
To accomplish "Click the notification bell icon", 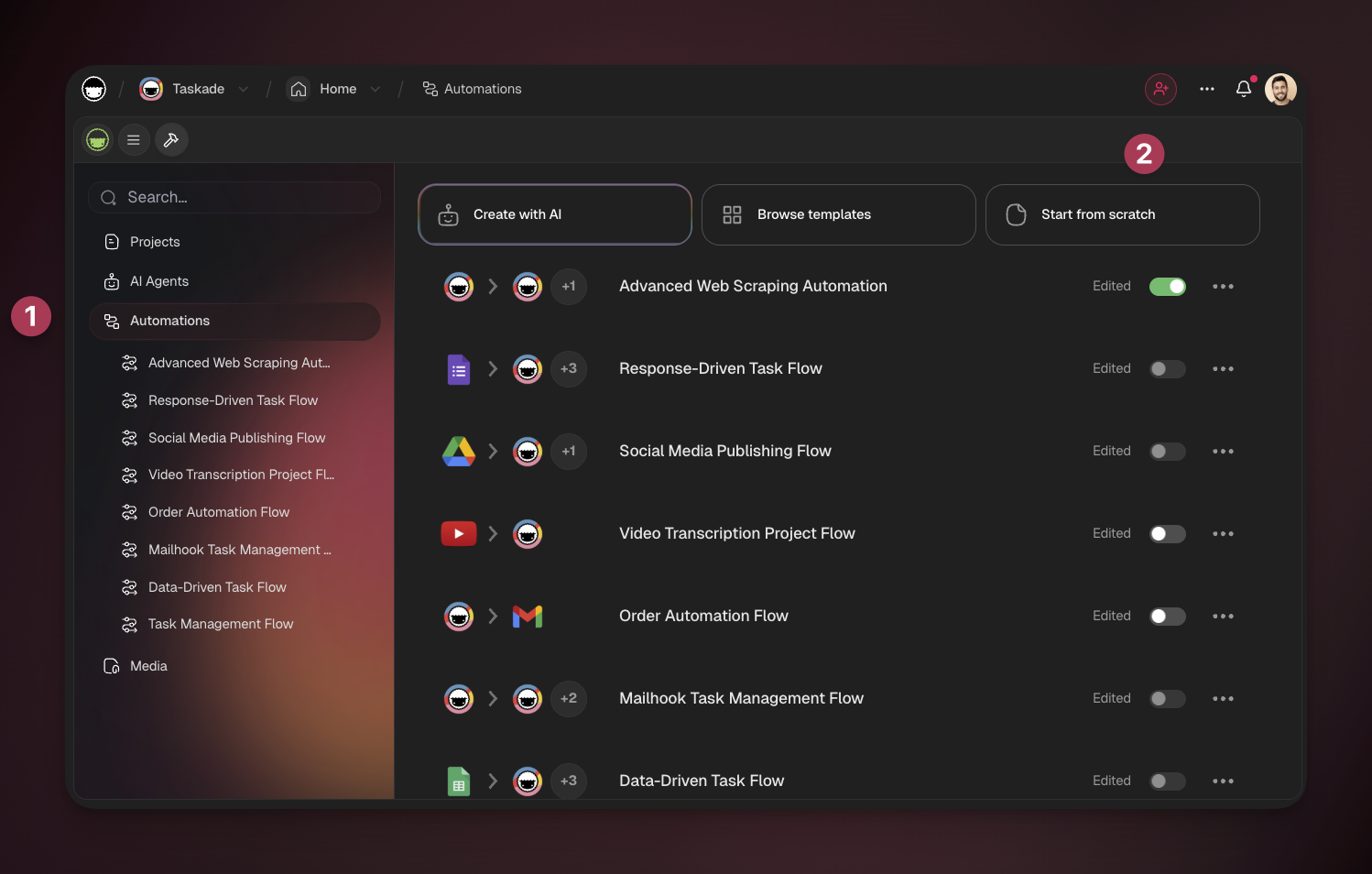I will tap(1243, 89).
